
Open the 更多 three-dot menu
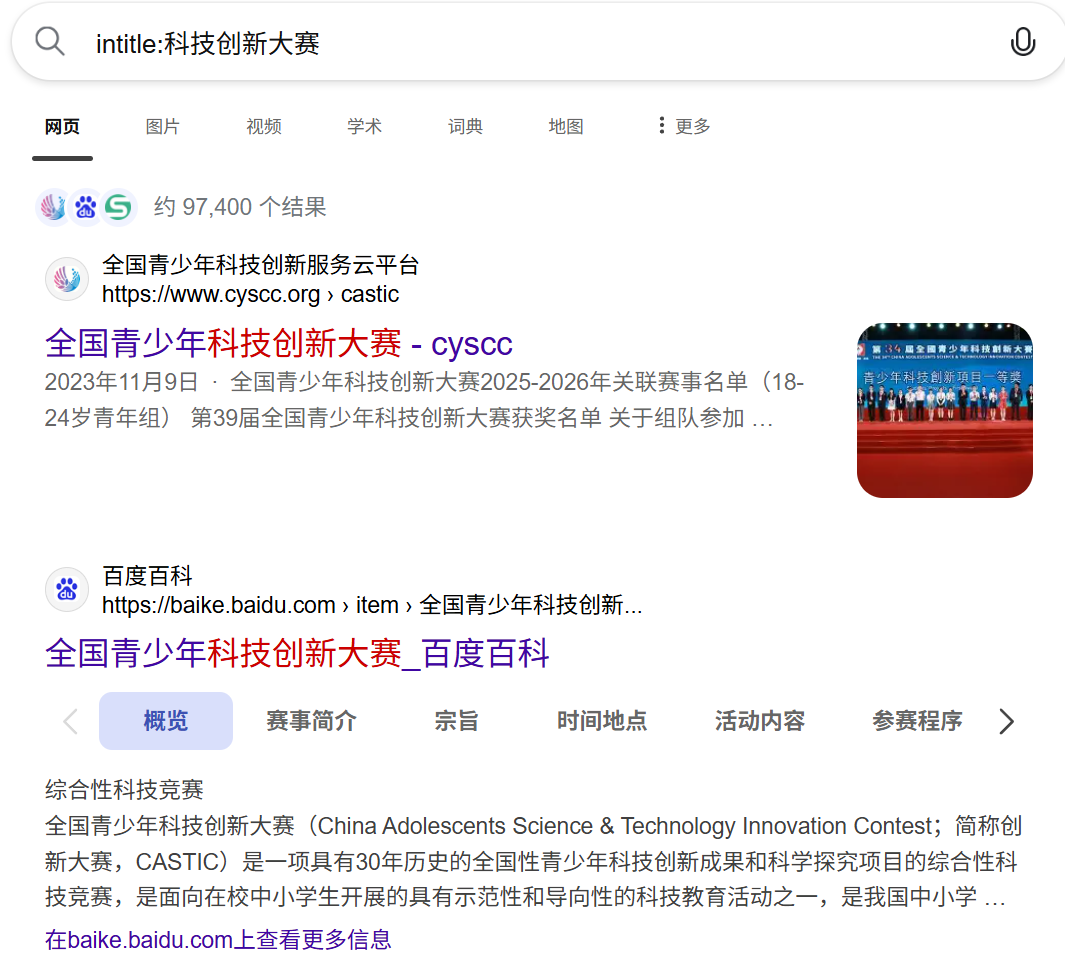684,126
